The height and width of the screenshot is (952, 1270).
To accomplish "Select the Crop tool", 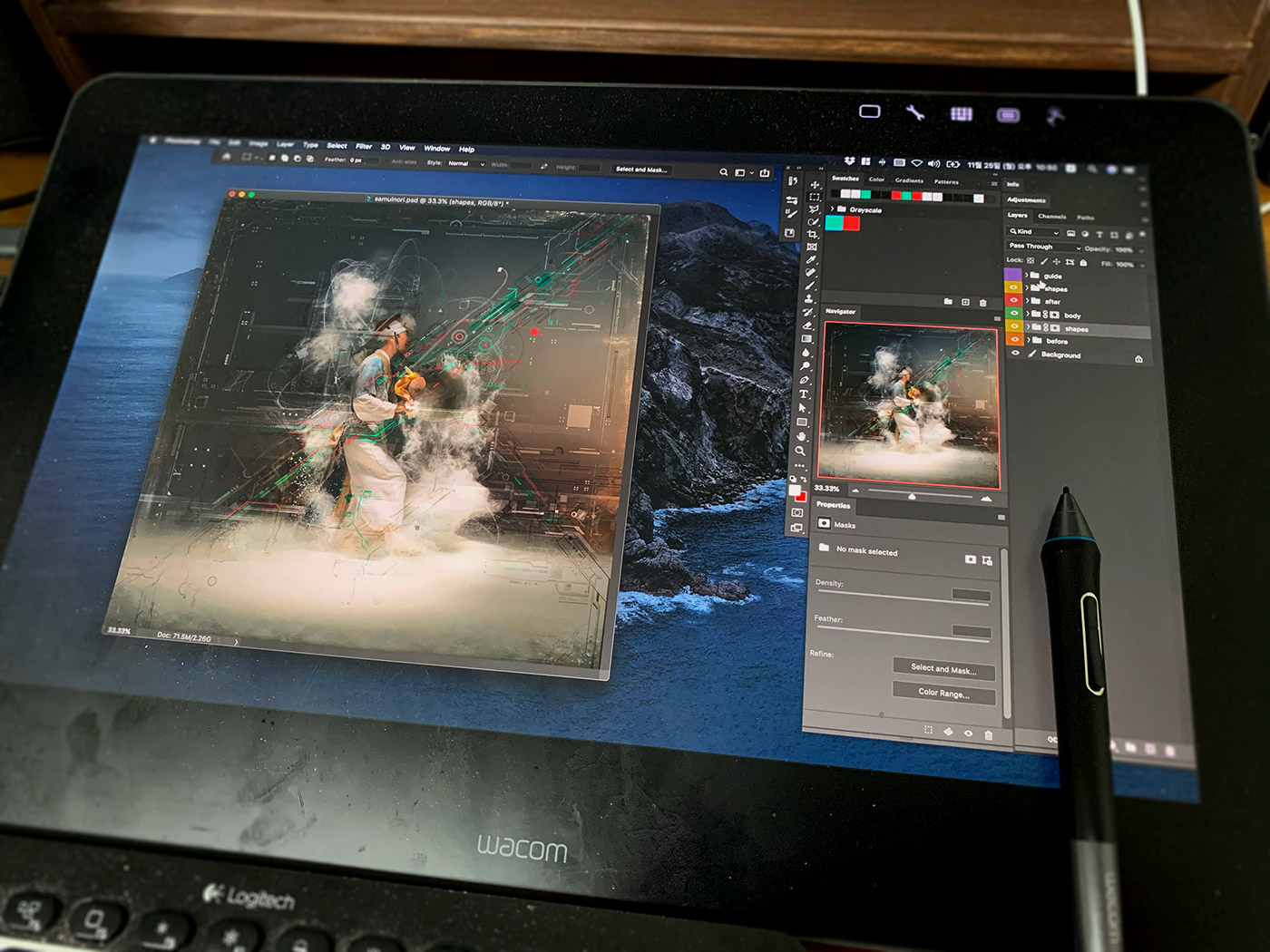I will tap(812, 235).
